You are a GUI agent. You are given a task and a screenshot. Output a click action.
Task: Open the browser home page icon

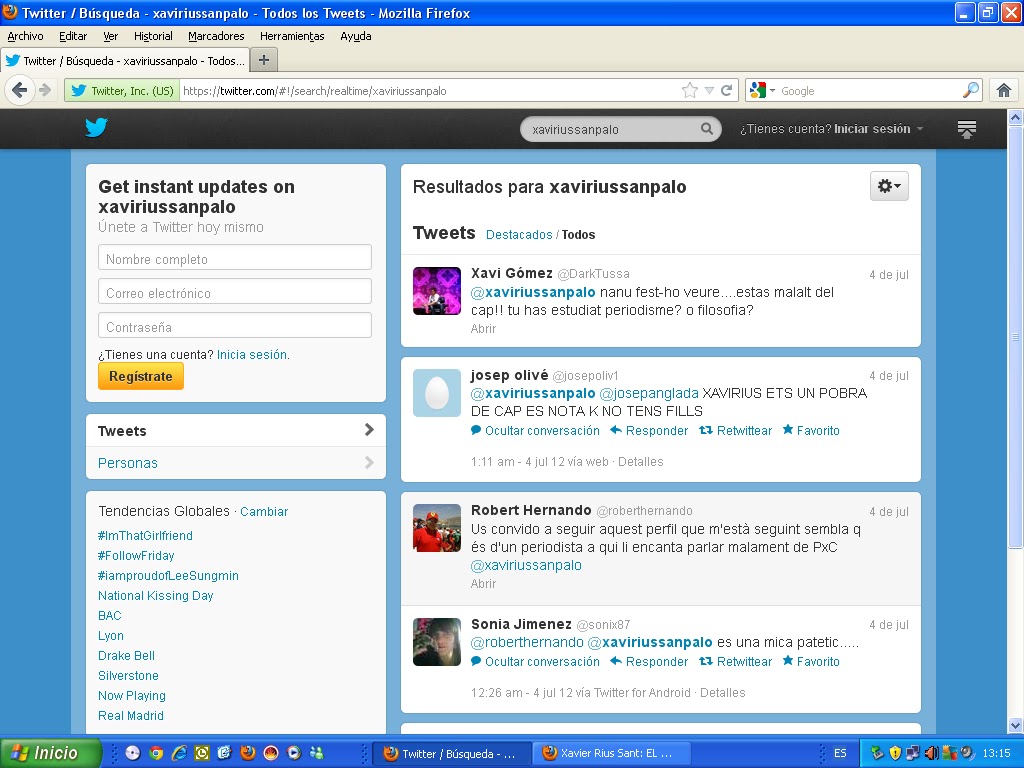(1004, 90)
